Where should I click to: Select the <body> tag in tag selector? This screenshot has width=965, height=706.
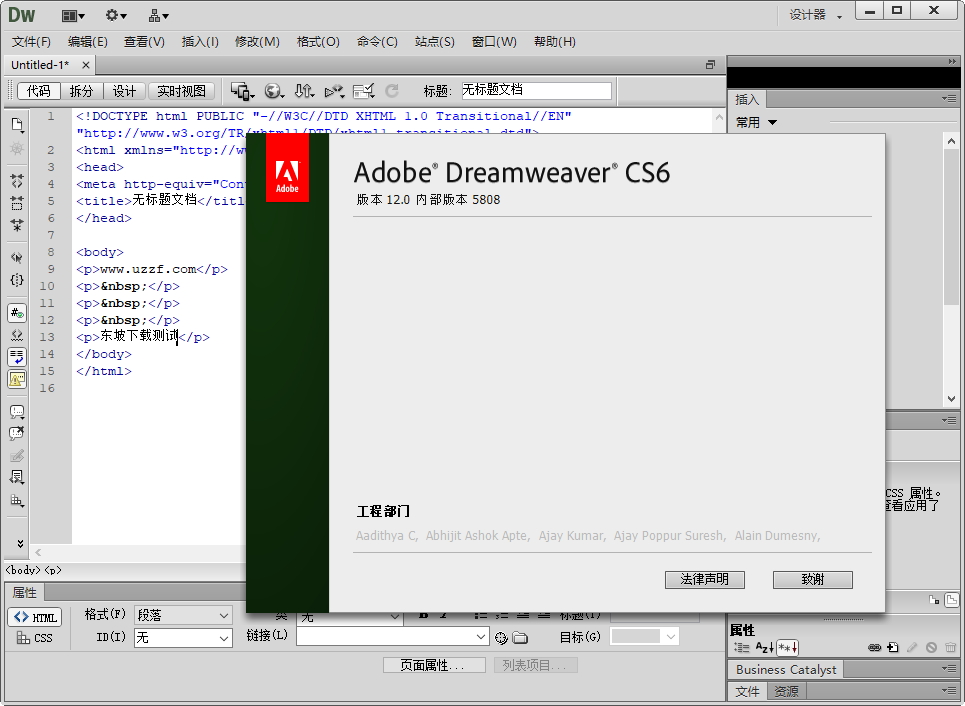(23, 570)
